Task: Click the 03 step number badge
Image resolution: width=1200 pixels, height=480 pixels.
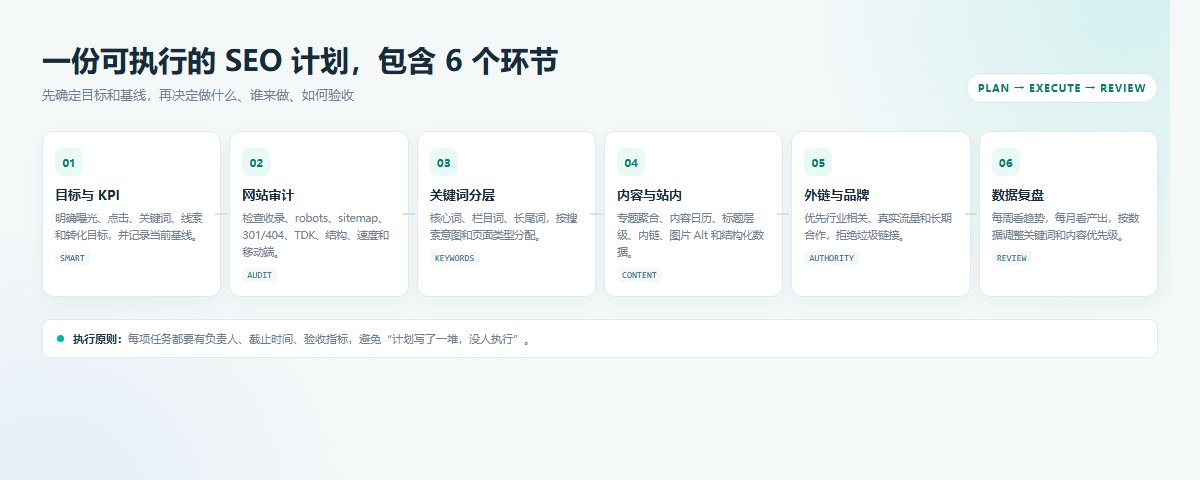Action: (x=443, y=162)
